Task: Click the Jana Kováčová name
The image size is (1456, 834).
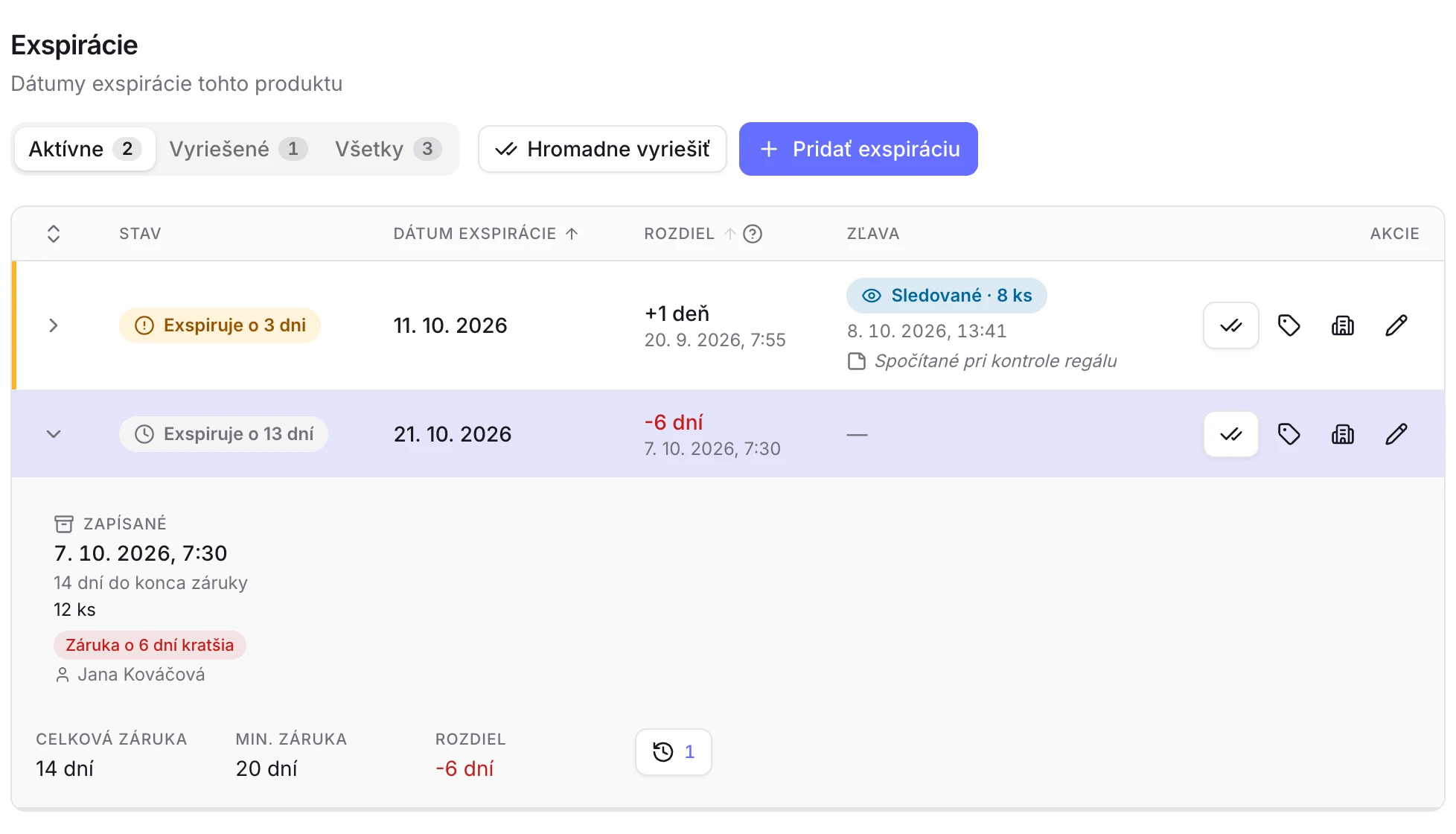Action: [141, 675]
